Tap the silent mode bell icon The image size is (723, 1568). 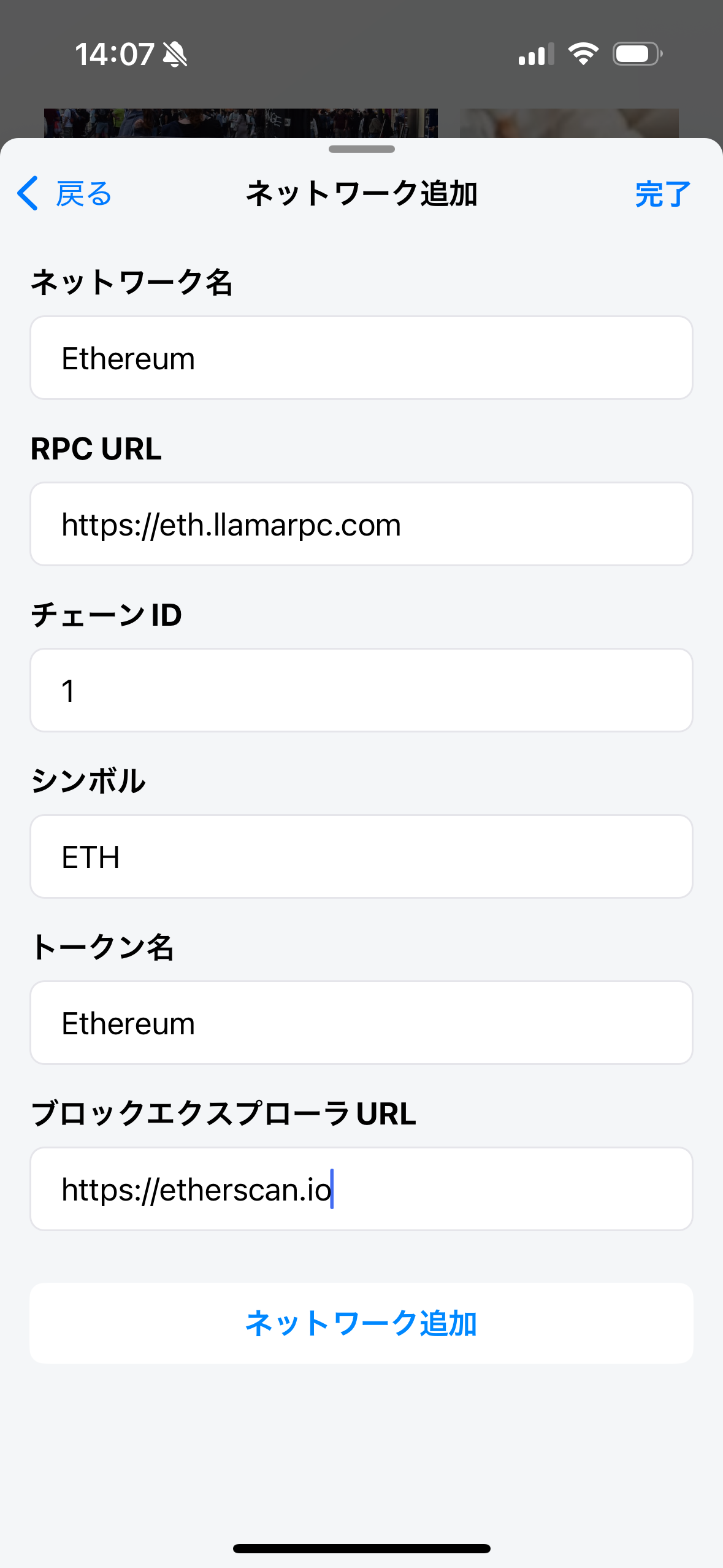coord(175,55)
